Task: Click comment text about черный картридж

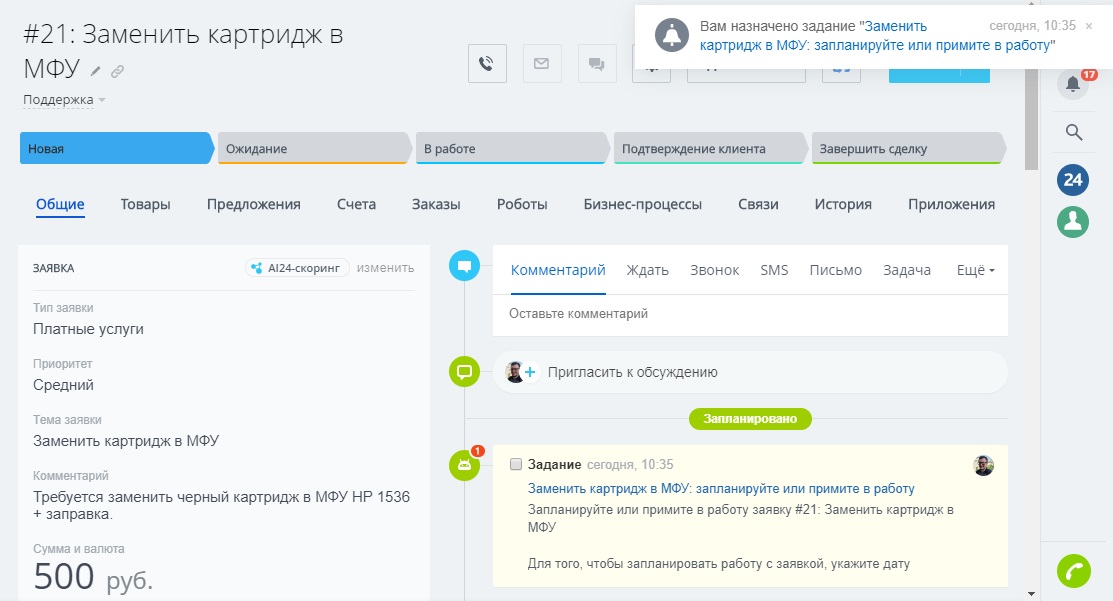Action: pyautogui.click(x=221, y=505)
